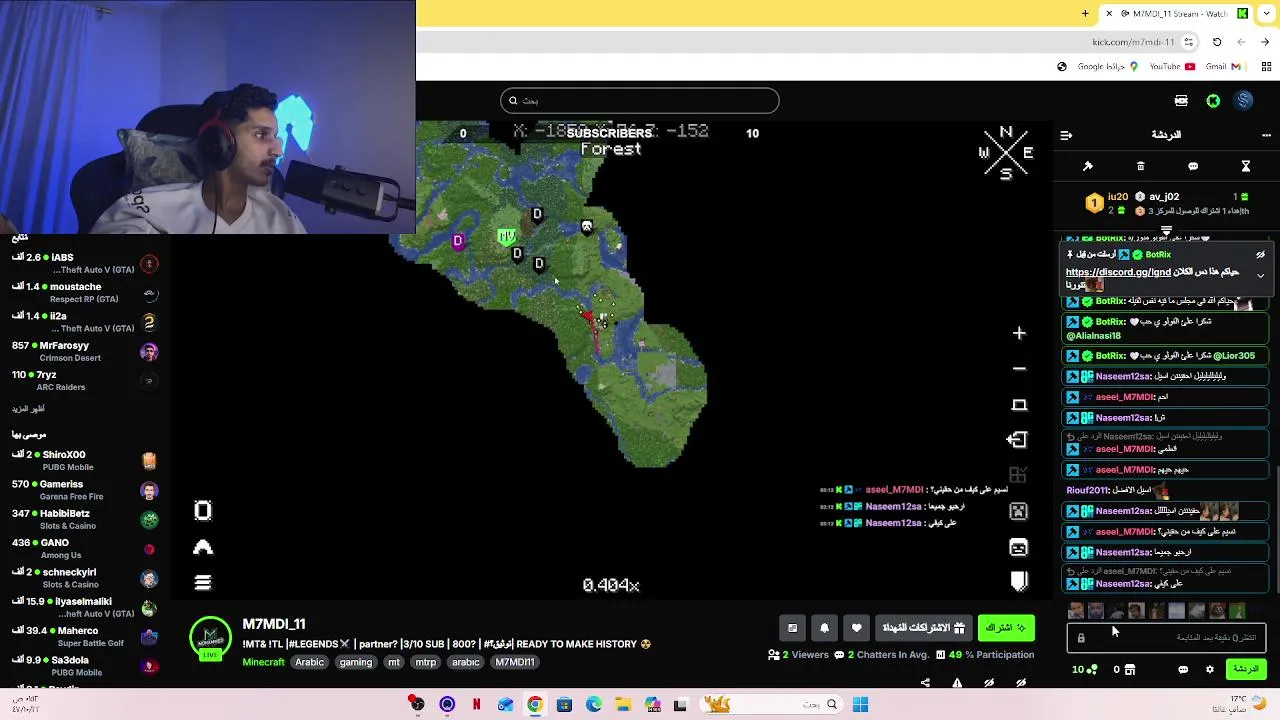The image size is (1280, 720).
Task: Open the chat three-dot options menu
Action: tap(1267, 135)
